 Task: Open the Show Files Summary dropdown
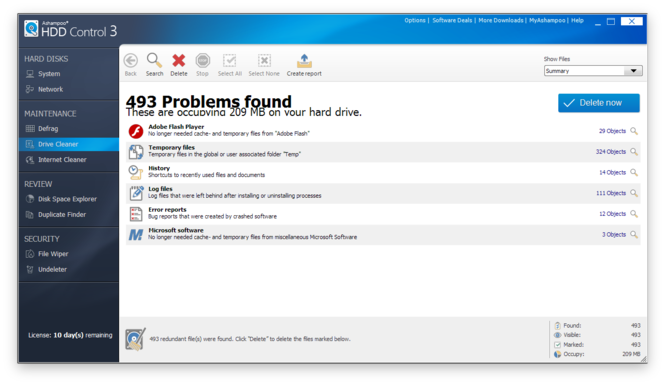(x=593, y=71)
